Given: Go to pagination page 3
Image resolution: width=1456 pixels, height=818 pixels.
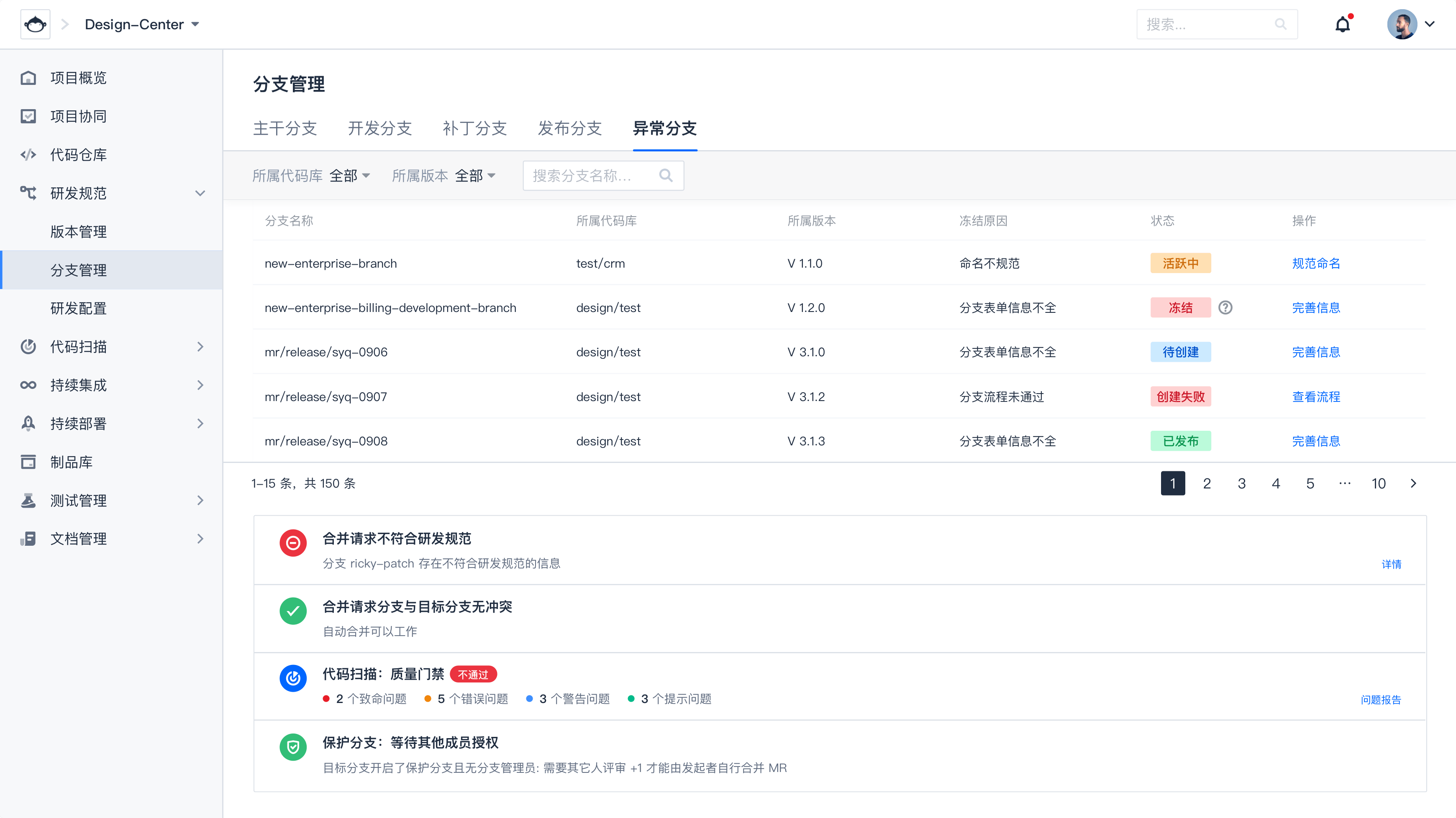Looking at the screenshot, I should tap(1241, 483).
